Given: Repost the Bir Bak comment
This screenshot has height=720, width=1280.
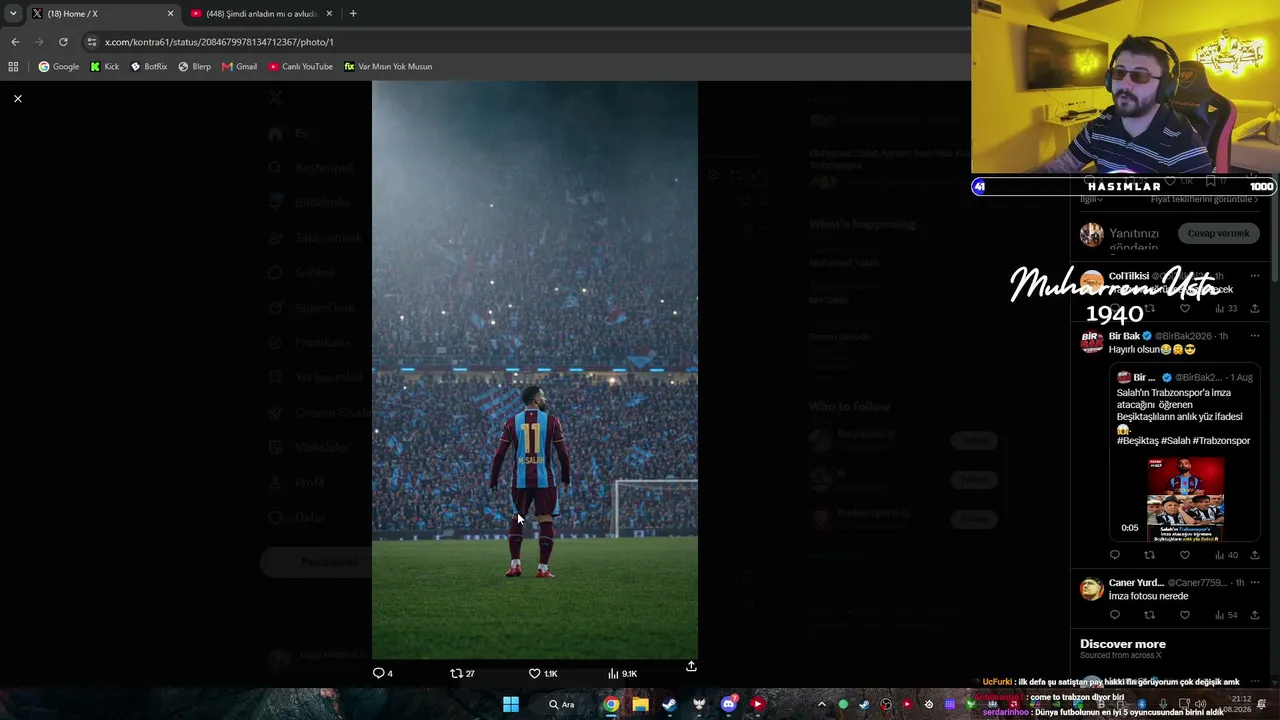Looking at the screenshot, I should pos(1150,555).
